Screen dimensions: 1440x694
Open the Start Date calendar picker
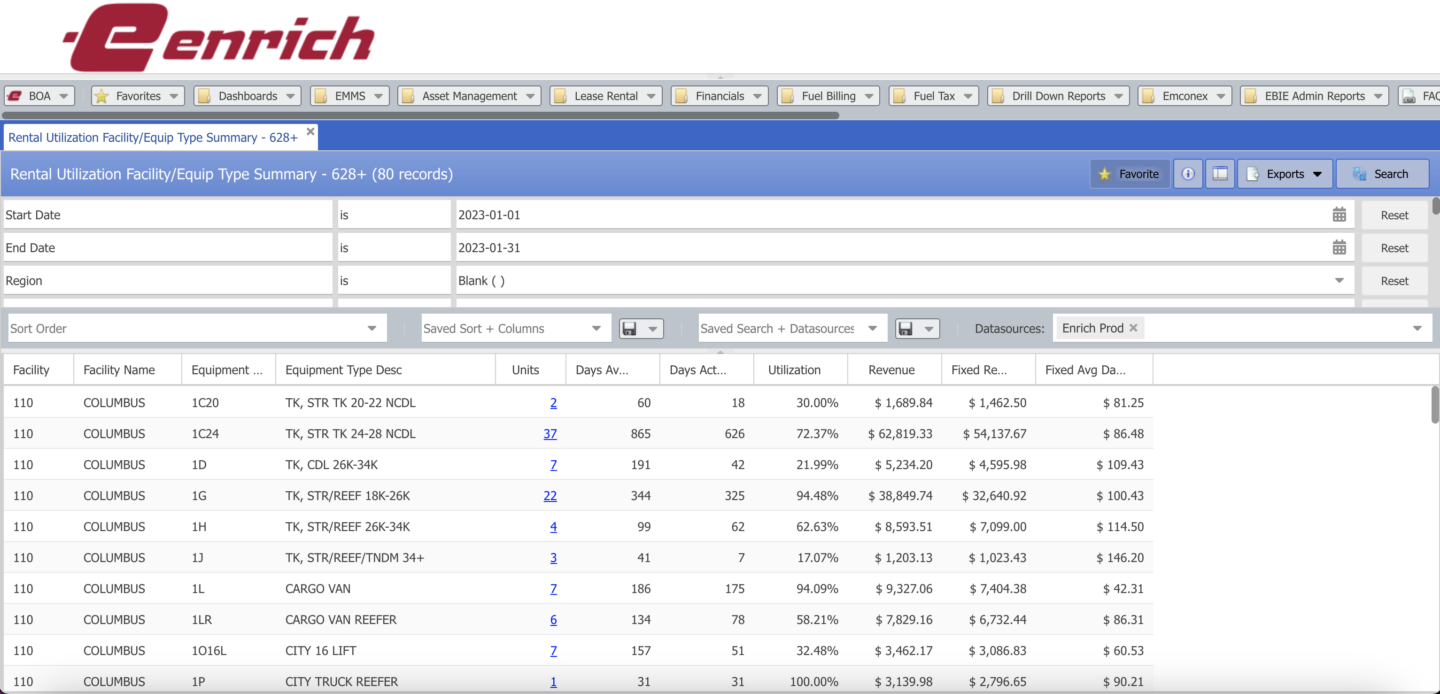click(x=1340, y=214)
